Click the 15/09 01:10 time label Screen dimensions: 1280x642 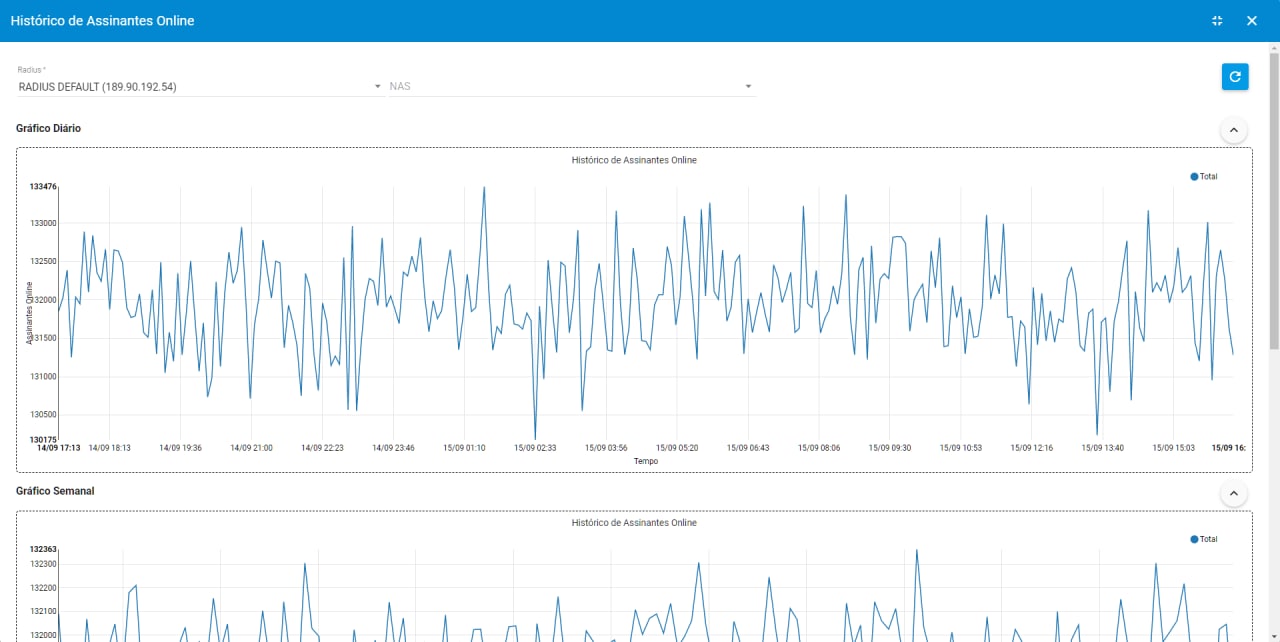tap(464, 448)
